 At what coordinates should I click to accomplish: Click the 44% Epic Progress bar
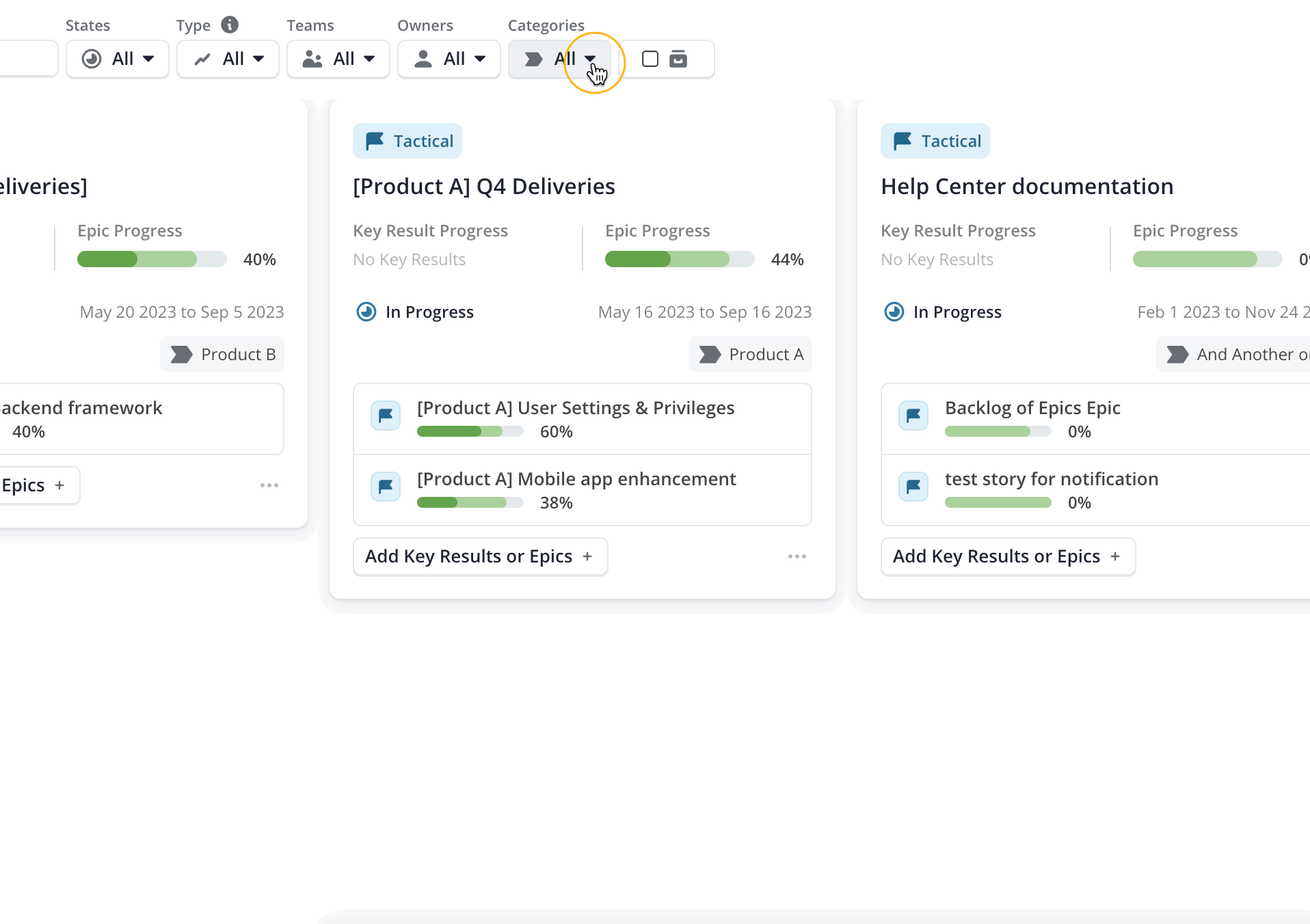click(x=679, y=259)
